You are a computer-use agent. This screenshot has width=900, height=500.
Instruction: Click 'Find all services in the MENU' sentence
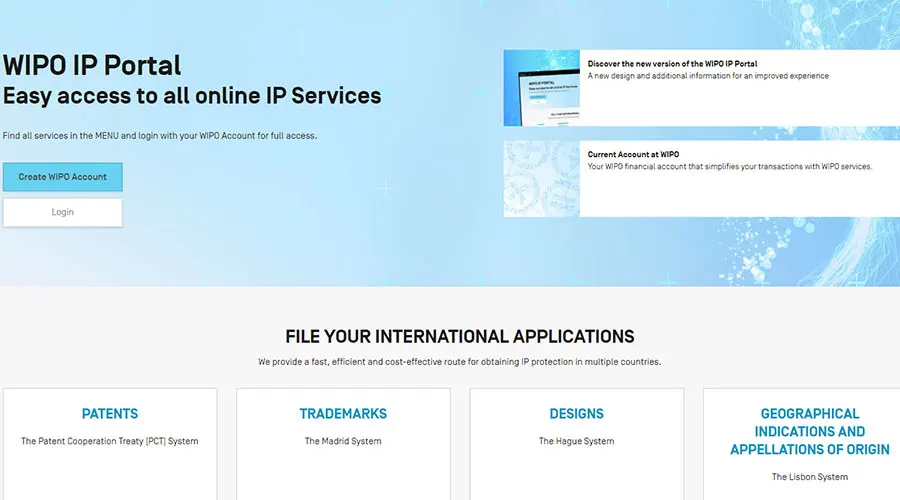pos(160,136)
